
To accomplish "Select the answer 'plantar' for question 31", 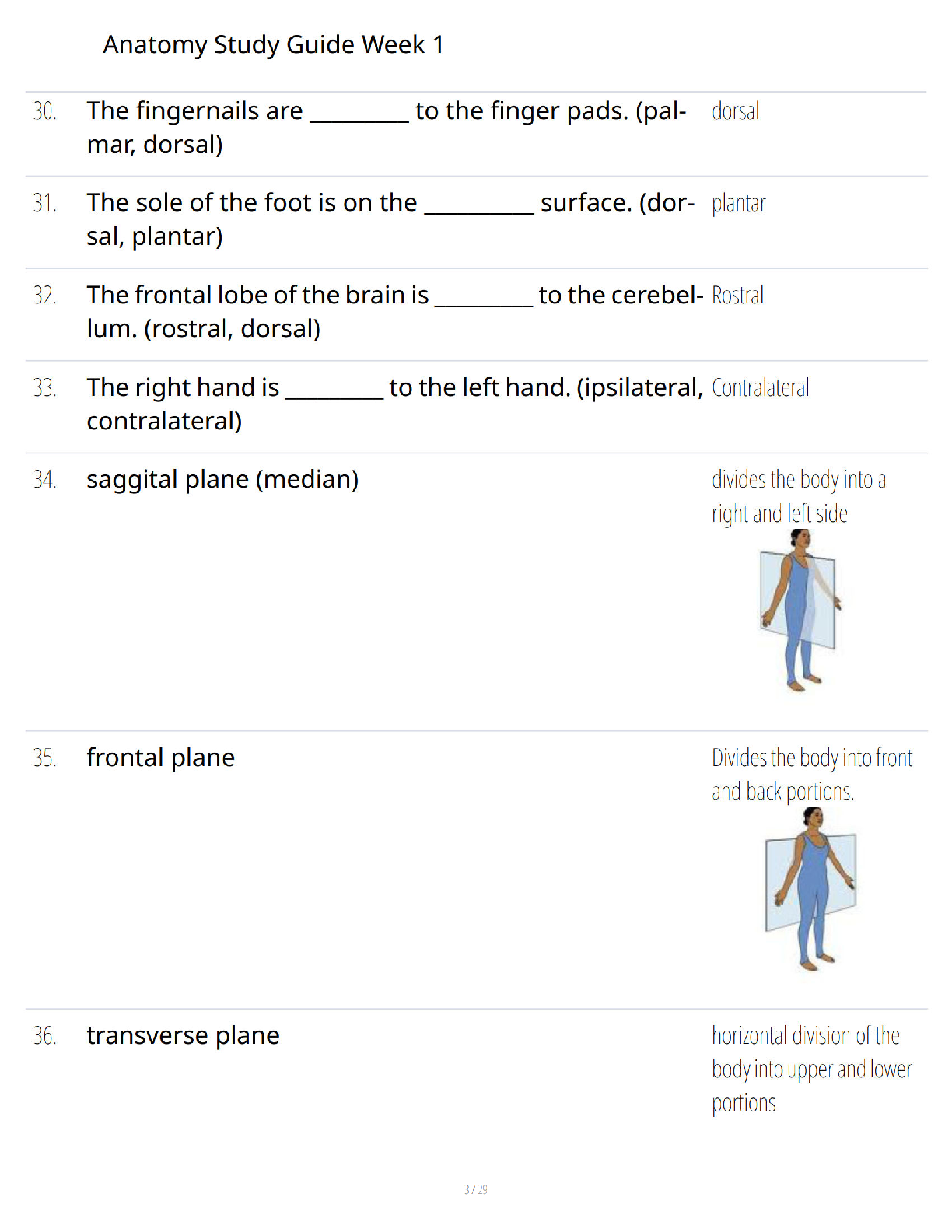I will coord(738,204).
